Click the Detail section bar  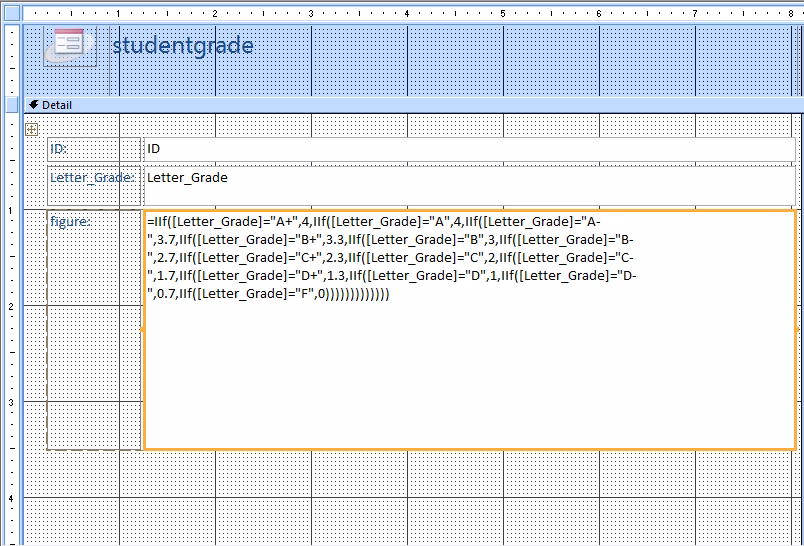point(400,104)
